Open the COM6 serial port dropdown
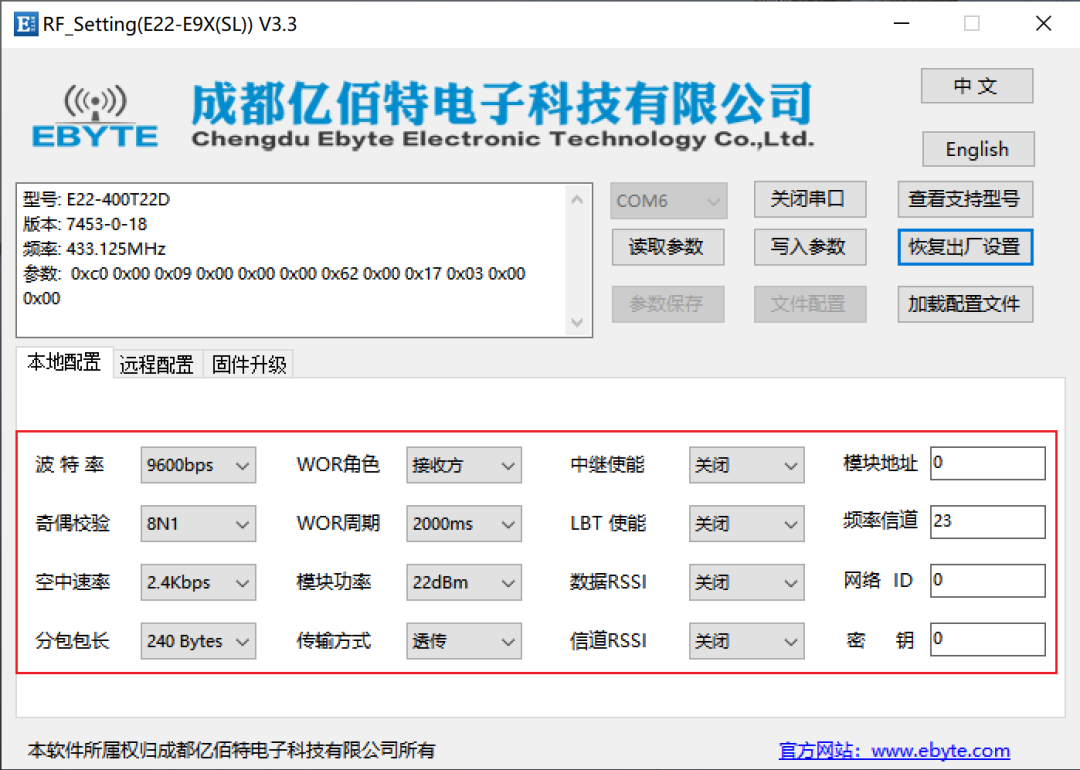Screen dimensions: 1080x770 click(x=668, y=200)
